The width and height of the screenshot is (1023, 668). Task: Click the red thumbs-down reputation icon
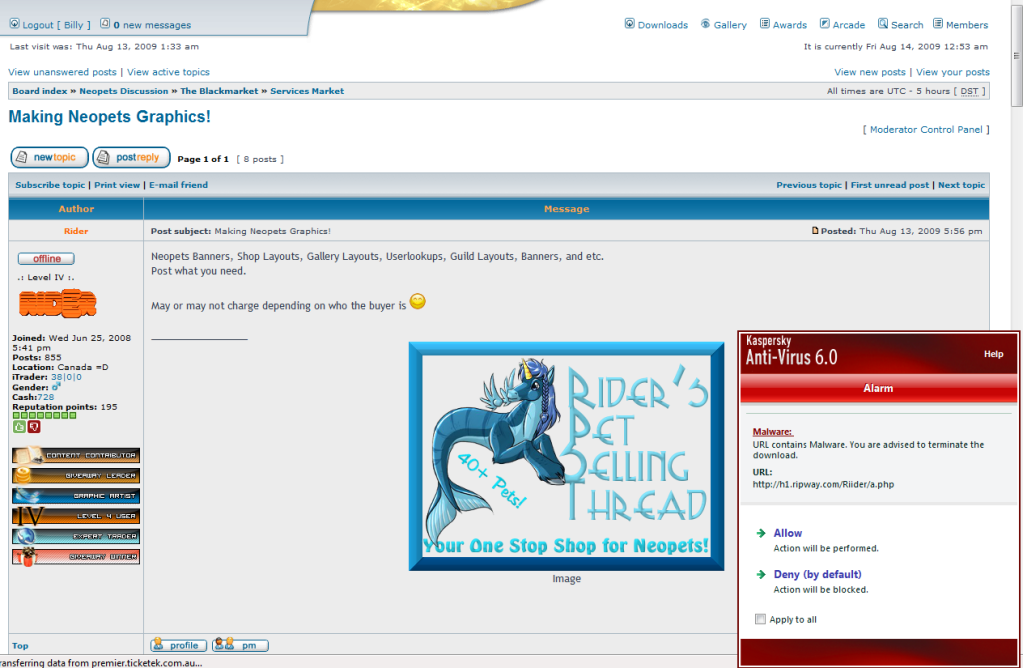pos(33,427)
